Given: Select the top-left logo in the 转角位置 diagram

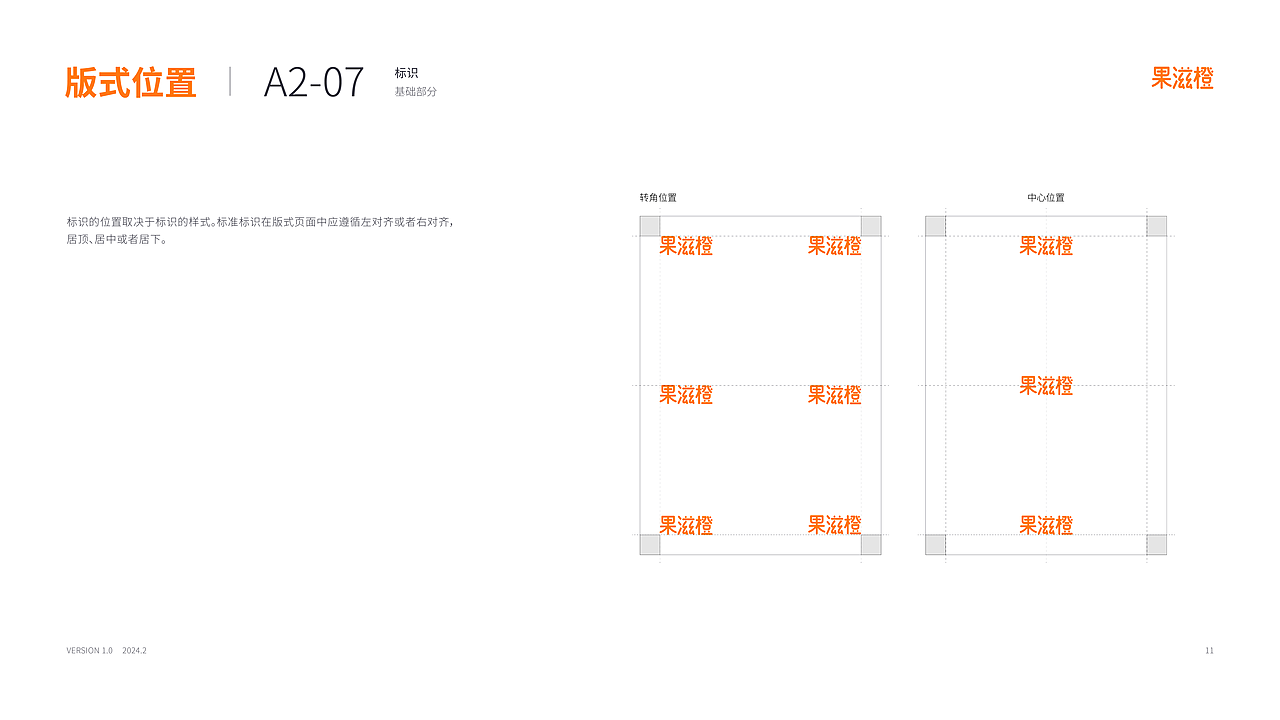Looking at the screenshot, I should click(x=686, y=246).
